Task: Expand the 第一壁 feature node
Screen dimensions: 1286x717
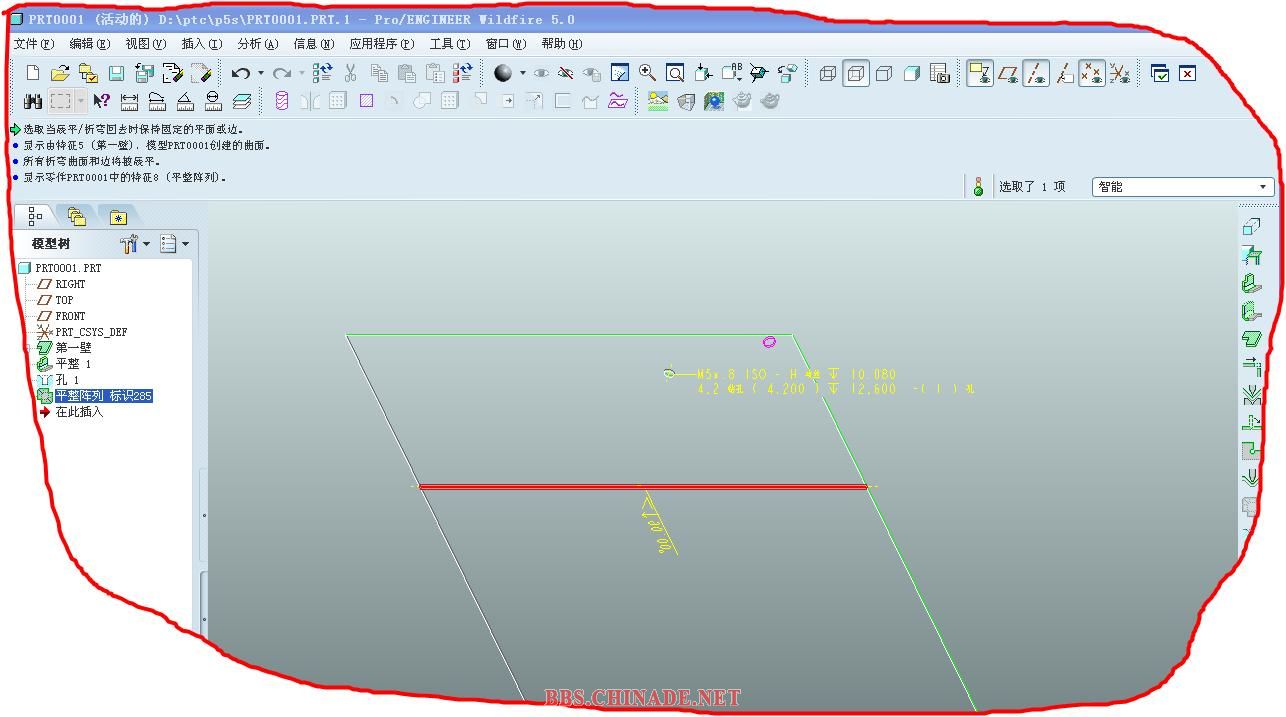Action: tap(29, 348)
